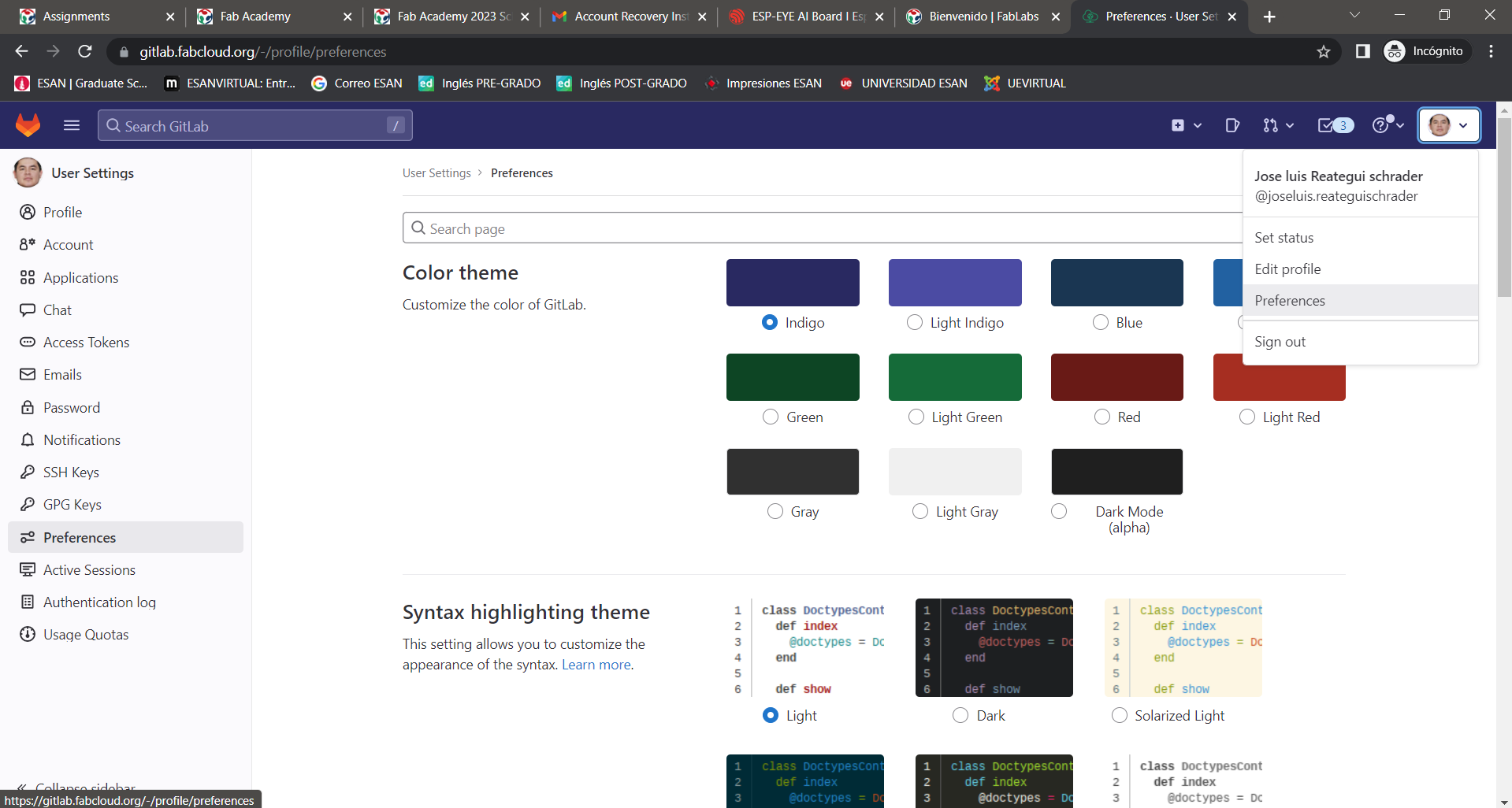Toggle the user avatar dropdown menu
The width and height of the screenshot is (1512, 808).
[x=1449, y=125]
